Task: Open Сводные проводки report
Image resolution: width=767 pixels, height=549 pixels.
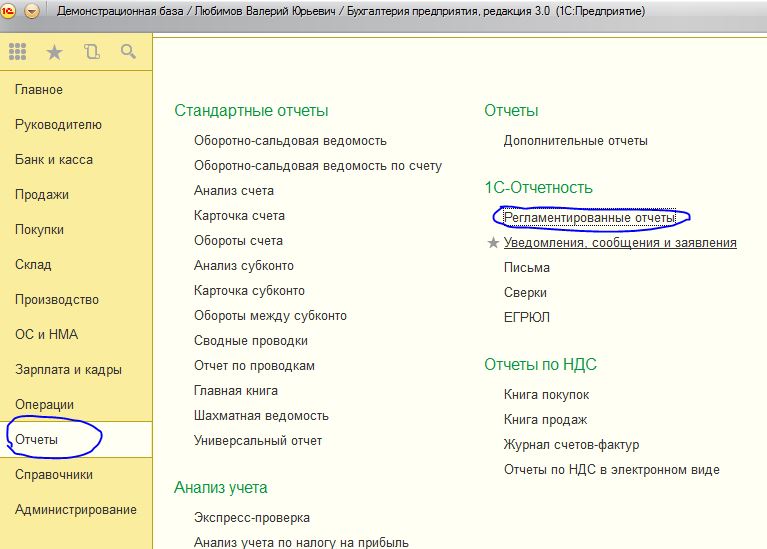Action: click(250, 341)
